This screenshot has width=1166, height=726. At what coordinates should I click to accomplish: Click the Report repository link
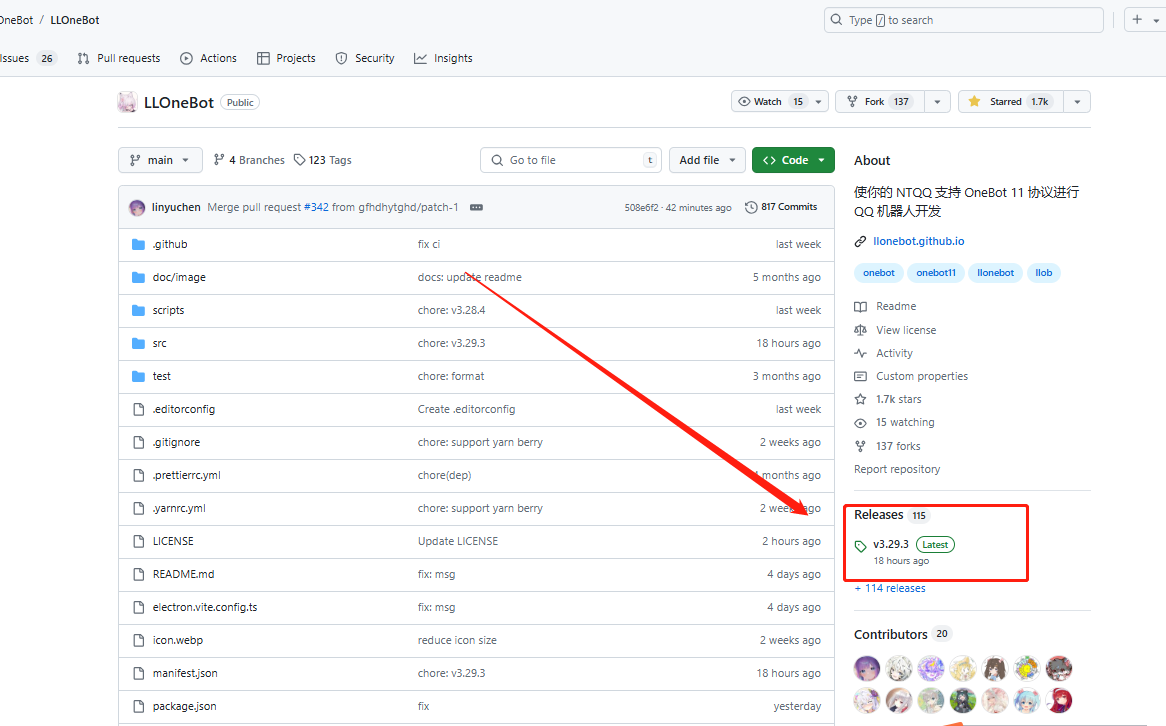coord(897,469)
